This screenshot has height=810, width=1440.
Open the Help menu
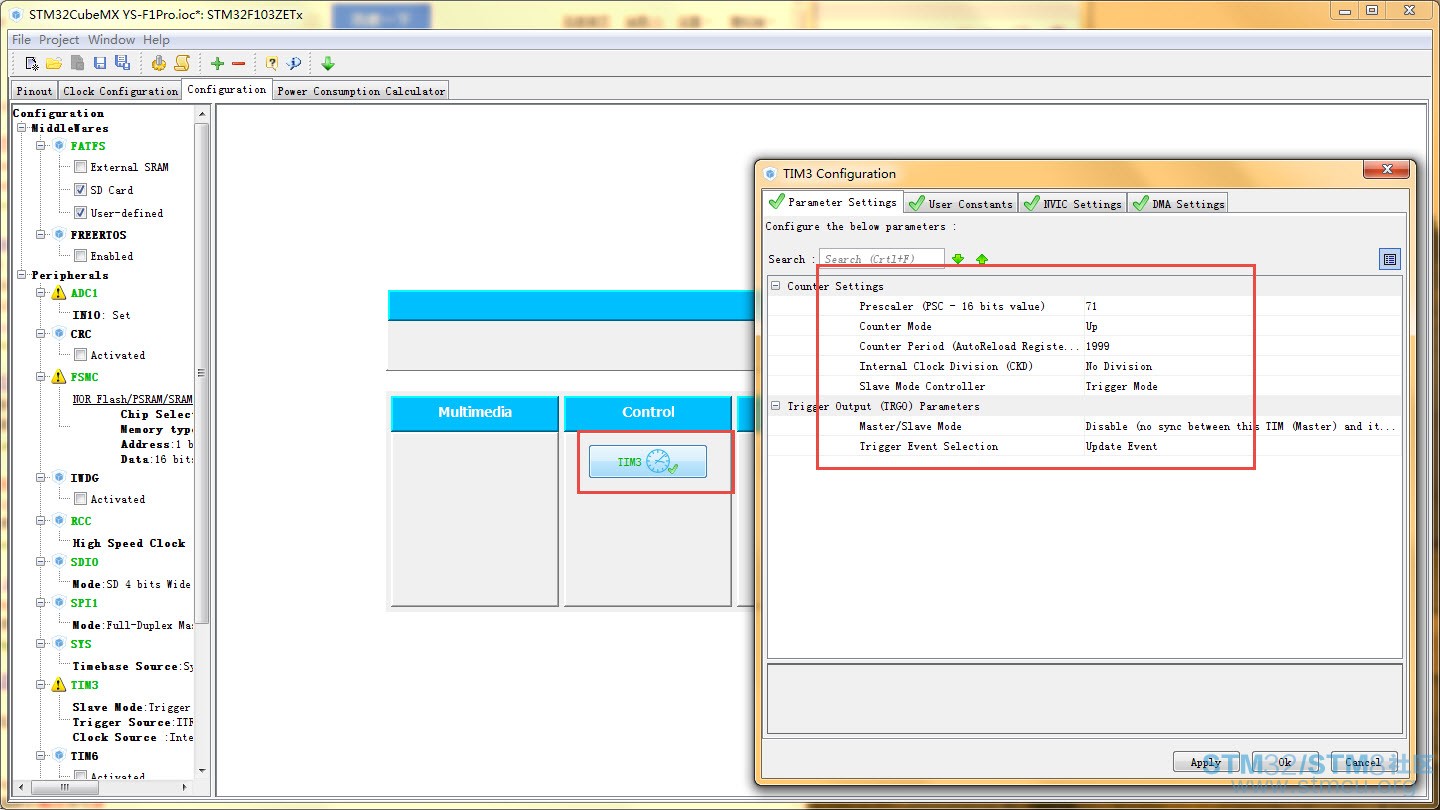click(156, 40)
